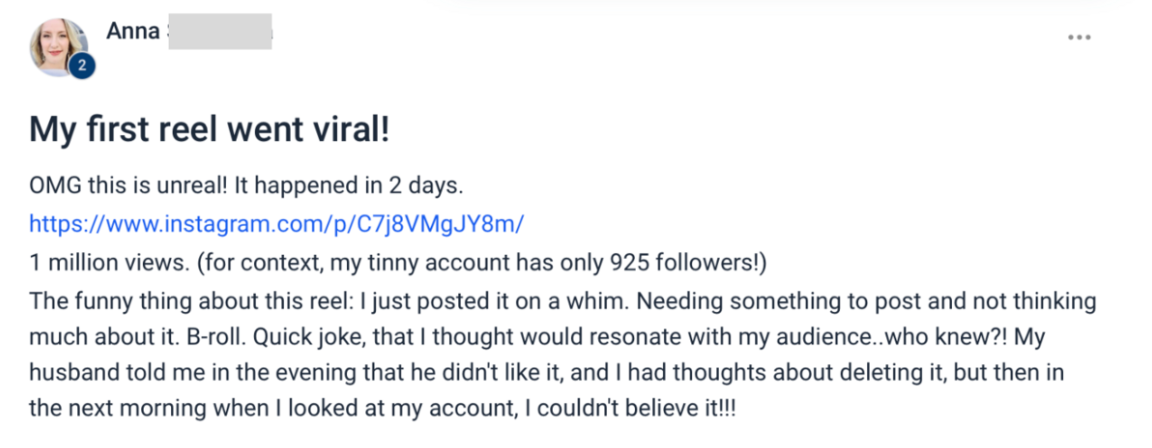
Task: Open the three-dot post options menu
Action: (x=1079, y=38)
